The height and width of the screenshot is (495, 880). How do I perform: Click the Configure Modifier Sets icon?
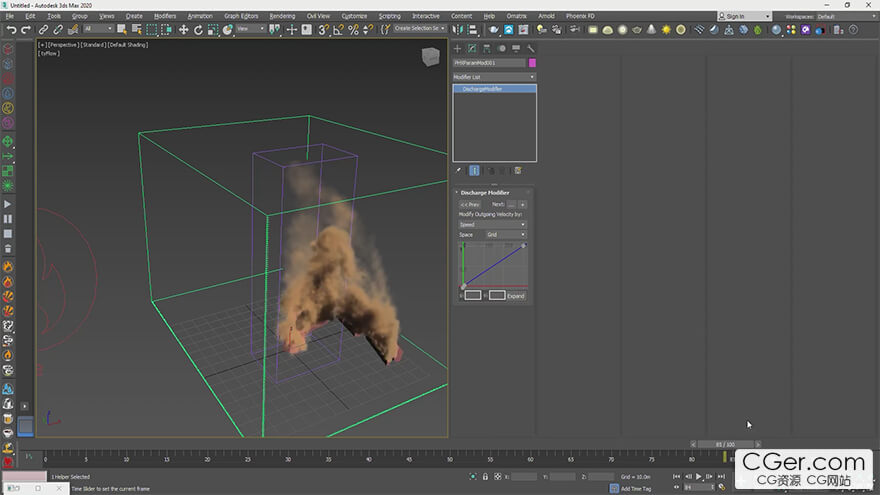coord(518,170)
